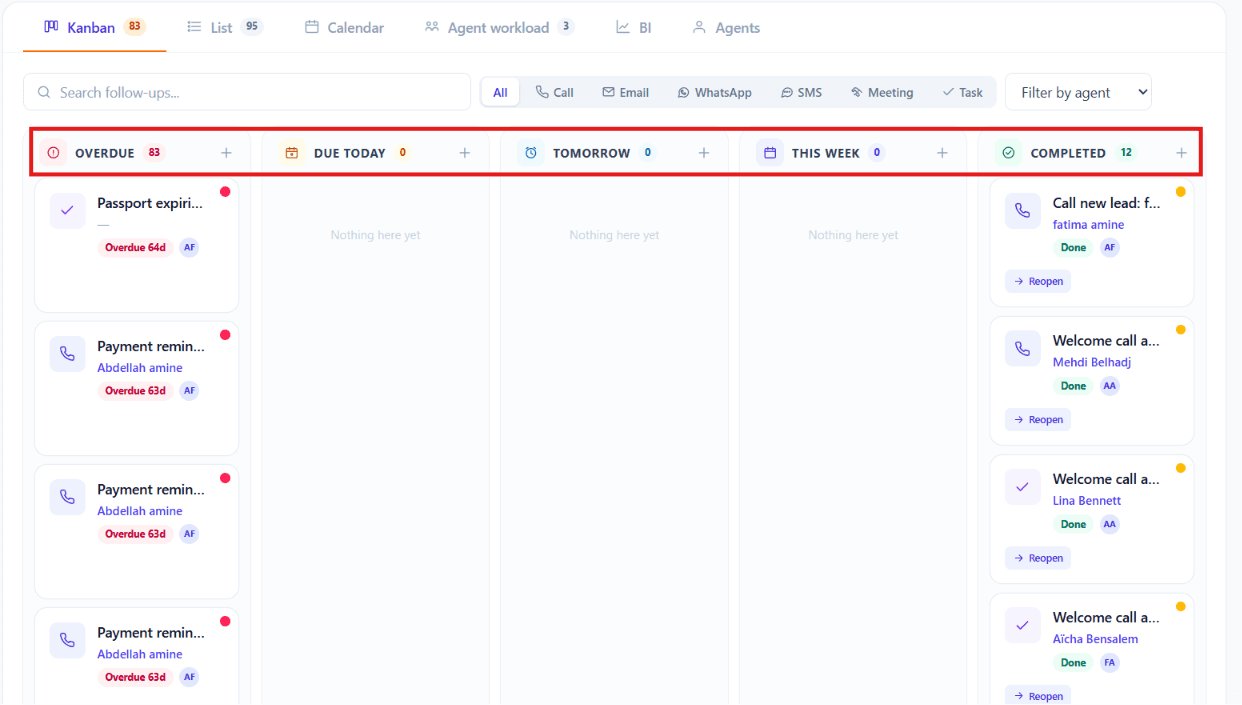The image size is (1242, 705).
Task: Click the 12 count badge beside Completed header
Action: 1126,153
